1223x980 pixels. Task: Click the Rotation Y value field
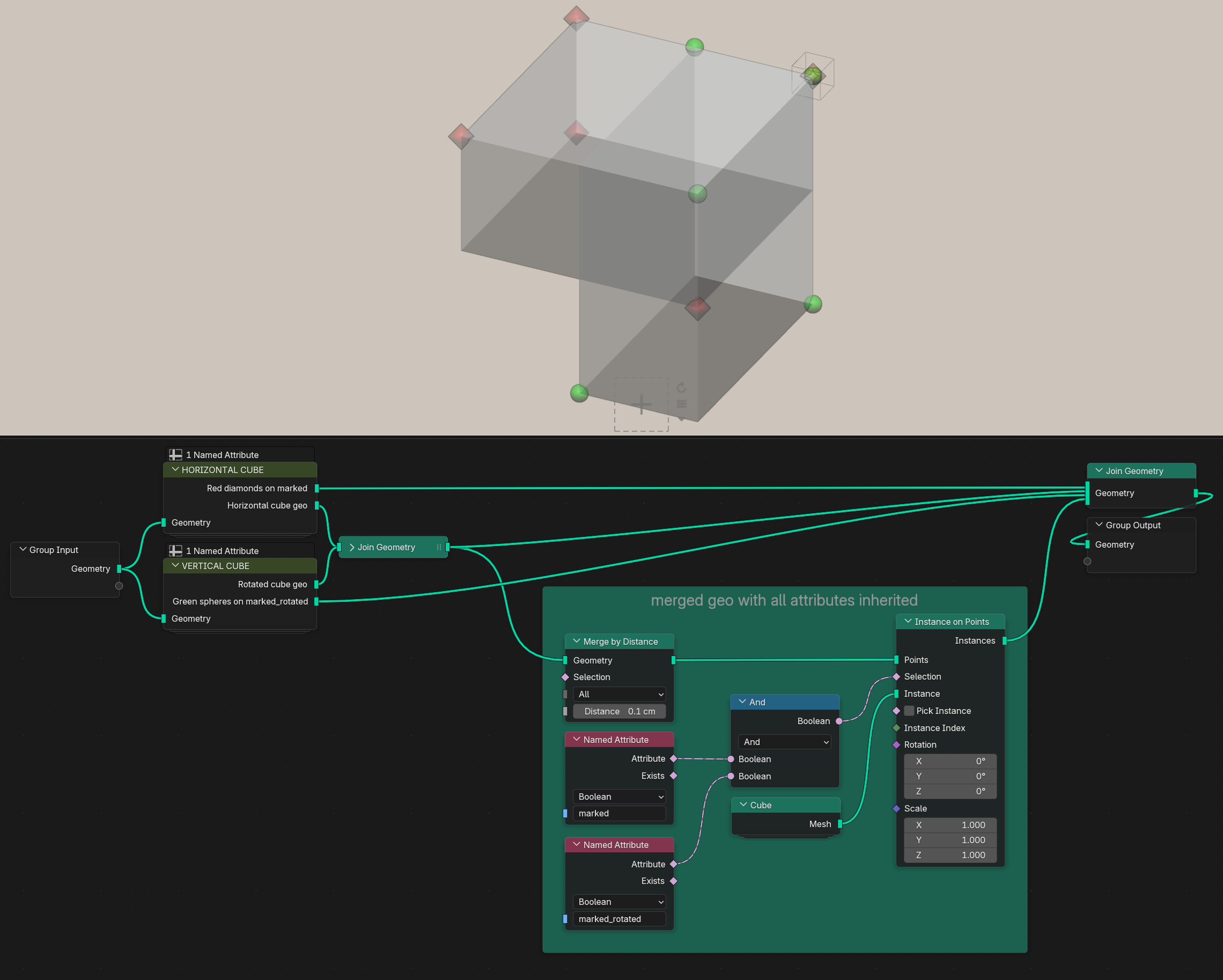950,776
